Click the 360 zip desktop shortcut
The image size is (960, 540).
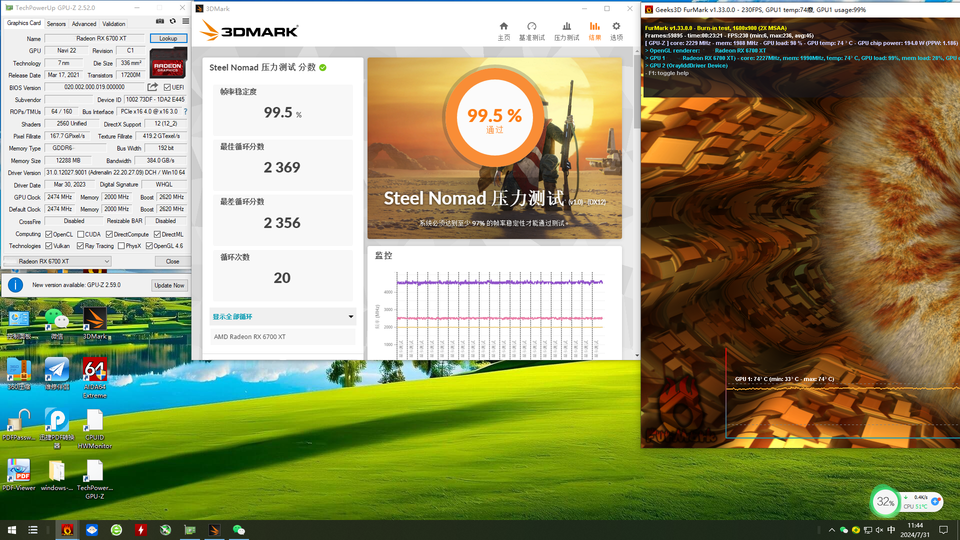point(19,374)
